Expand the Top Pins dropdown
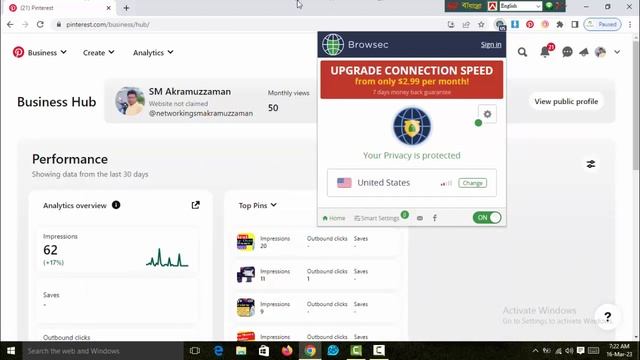Viewport: 640px width, 360px height. [258, 205]
